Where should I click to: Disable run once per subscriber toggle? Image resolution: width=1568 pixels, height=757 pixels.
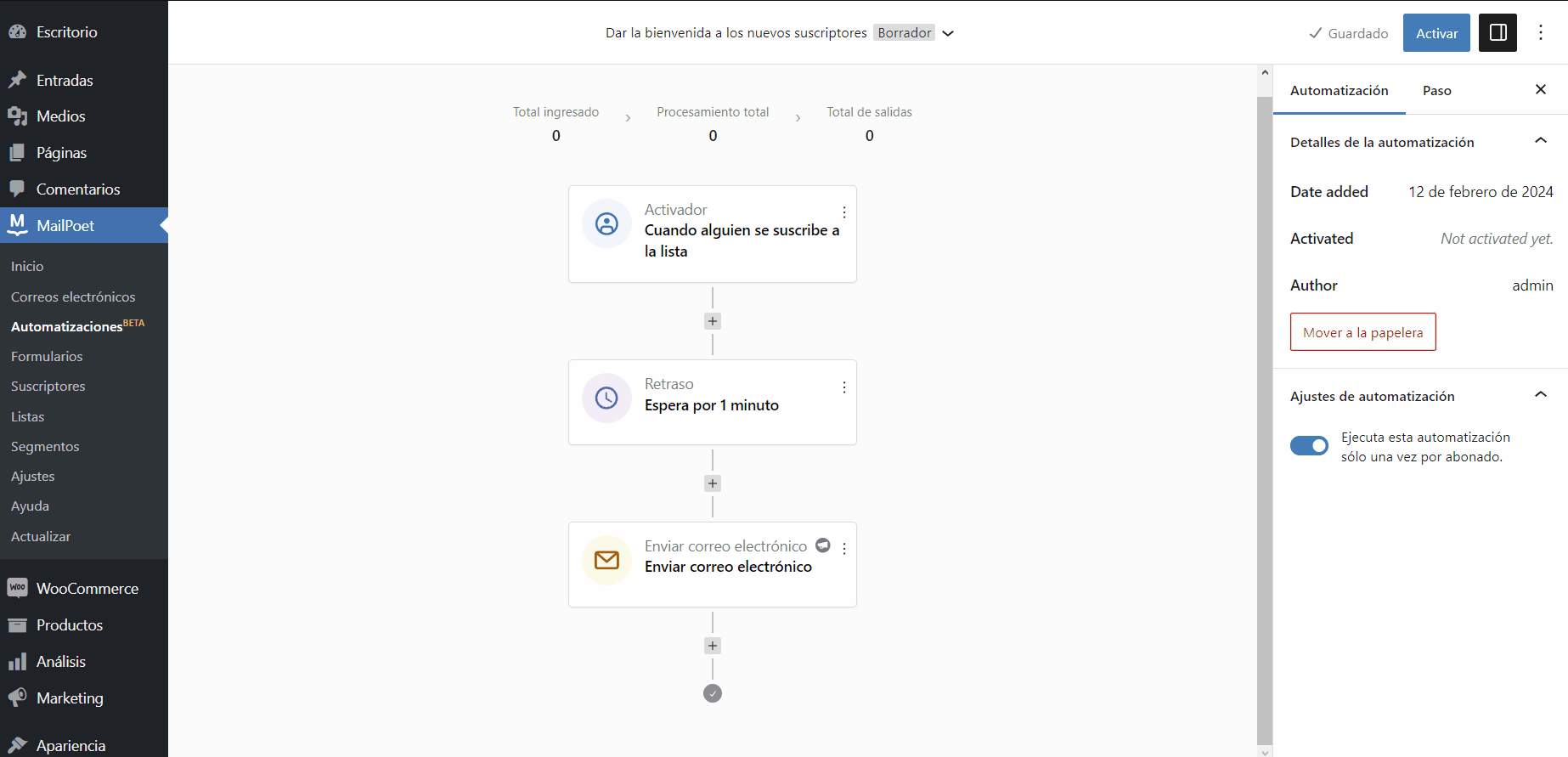coord(1309,446)
